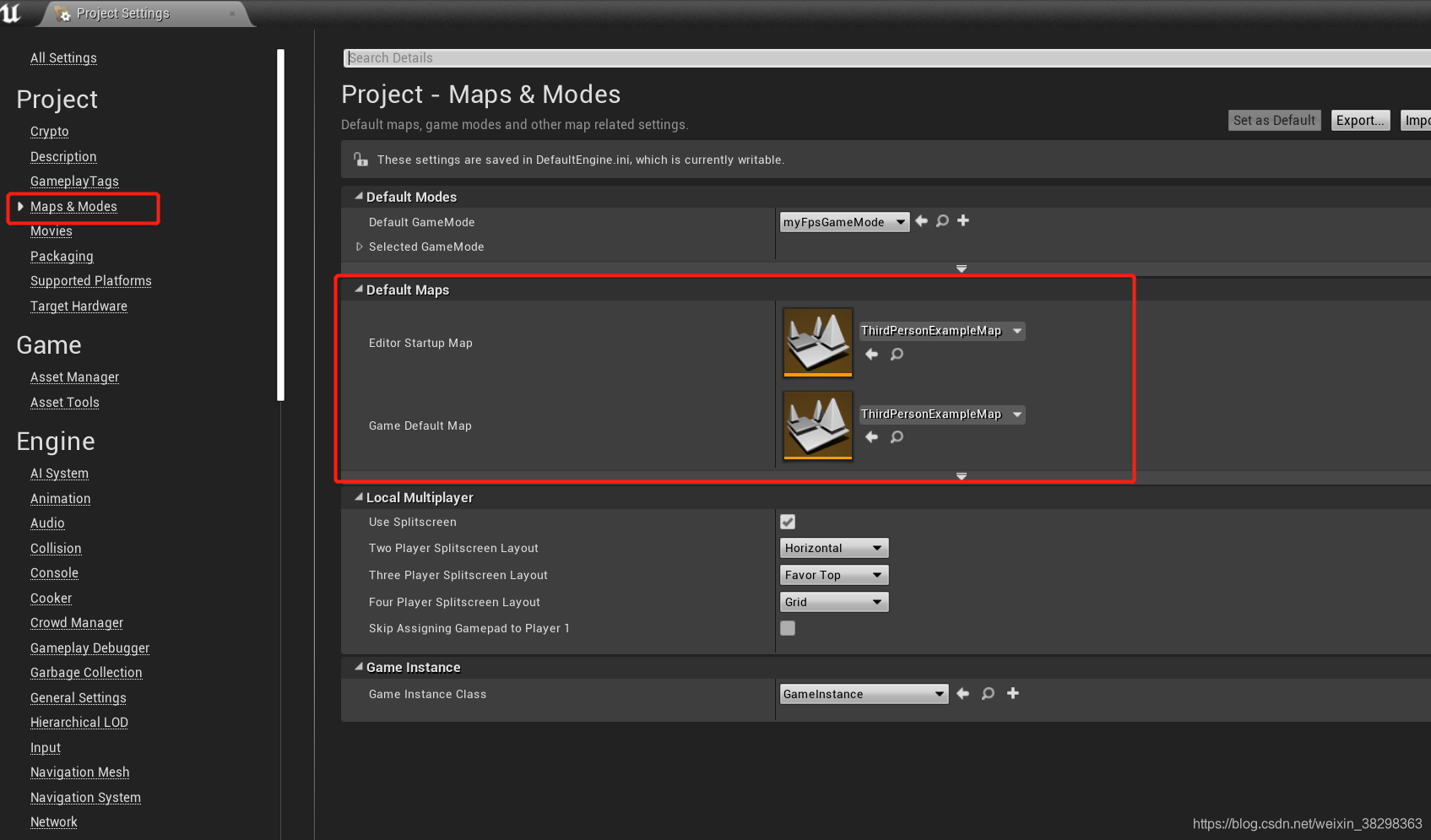This screenshot has width=1431, height=840.
Task: Click Editor Startup Map thumbnail
Action: (818, 342)
